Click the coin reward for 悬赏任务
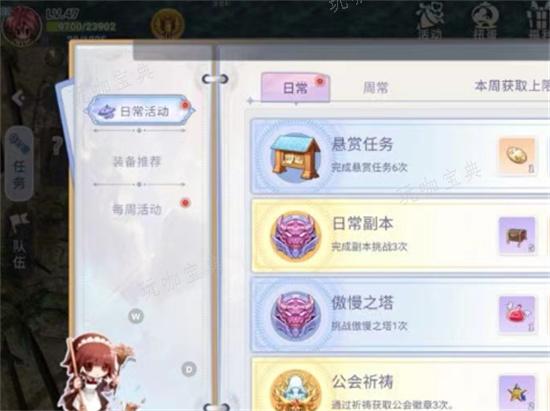 click(517, 156)
